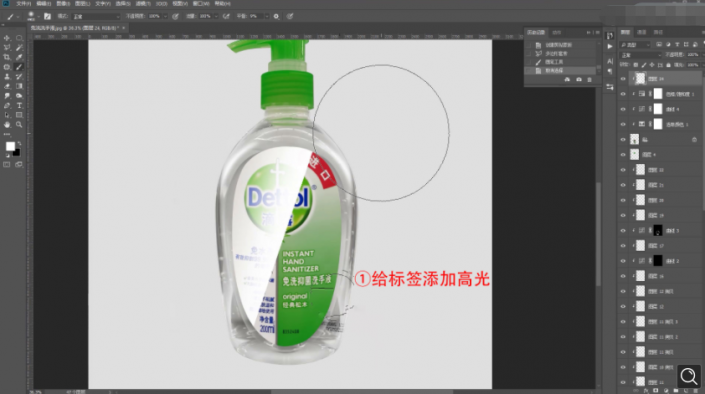Toggle visibility of 曲线 3 layer
Viewport: 705px width, 394px height.
(623, 231)
